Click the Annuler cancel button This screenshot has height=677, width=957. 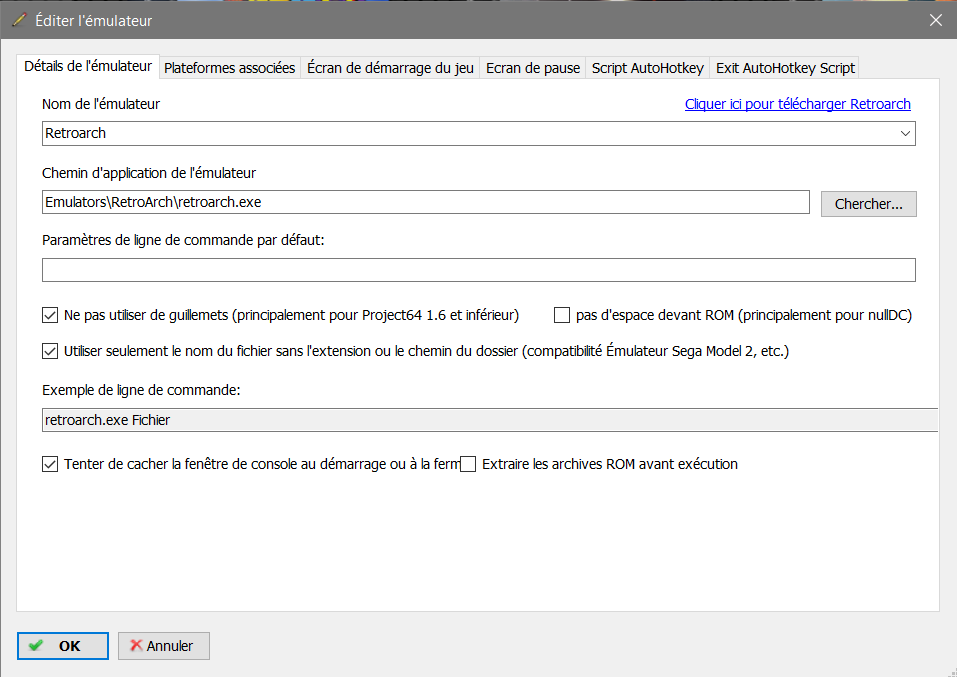tap(164, 646)
